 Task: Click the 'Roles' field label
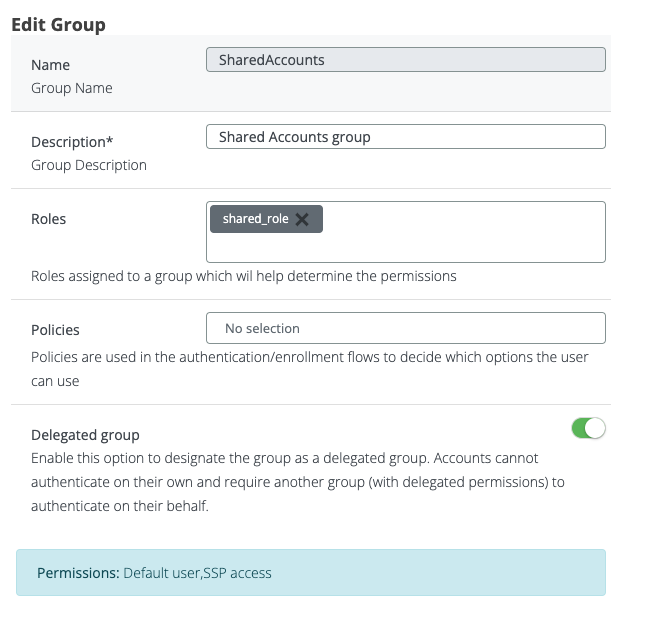pos(49,219)
